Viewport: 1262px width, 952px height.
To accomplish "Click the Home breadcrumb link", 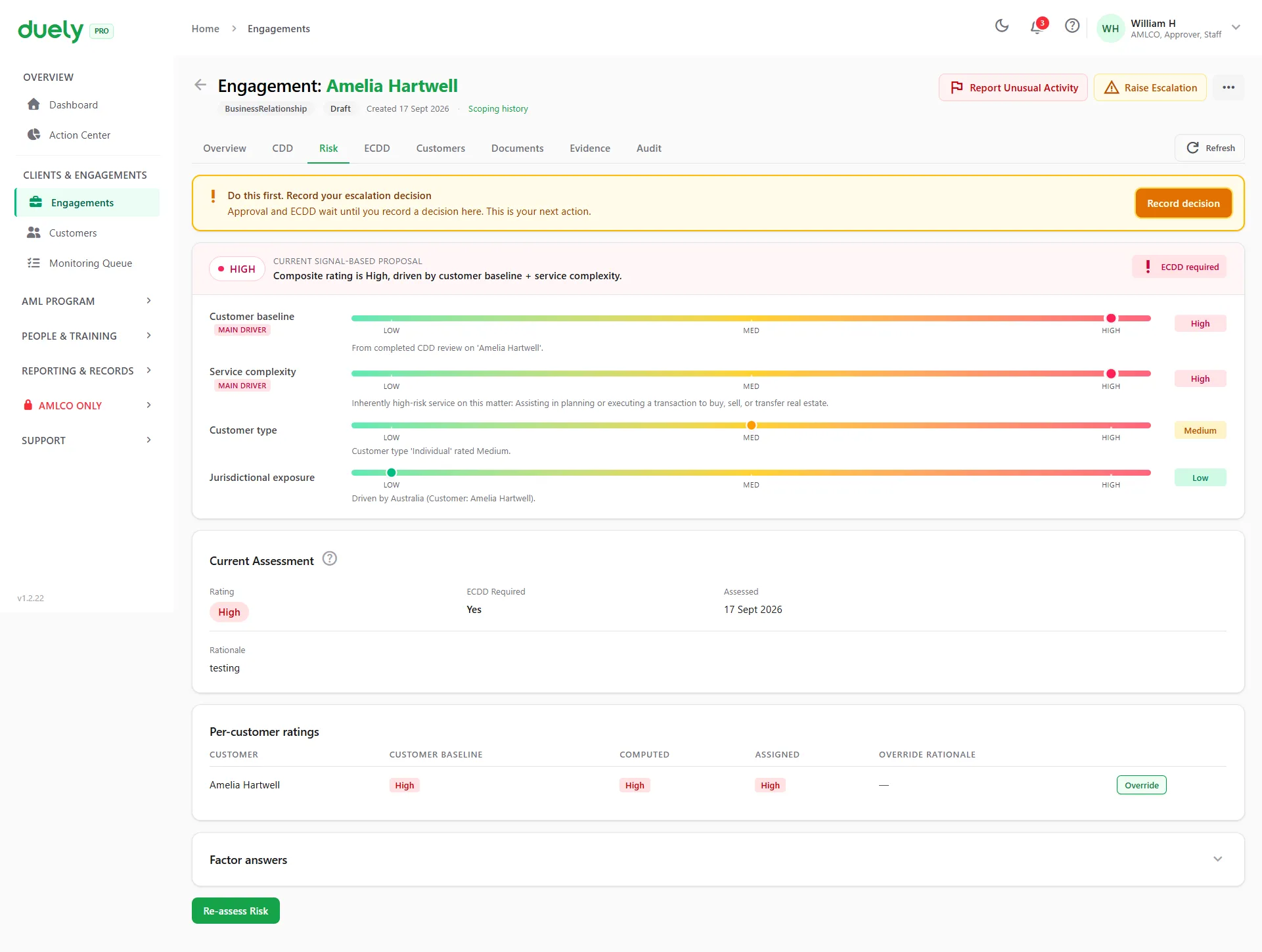I will tap(206, 29).
